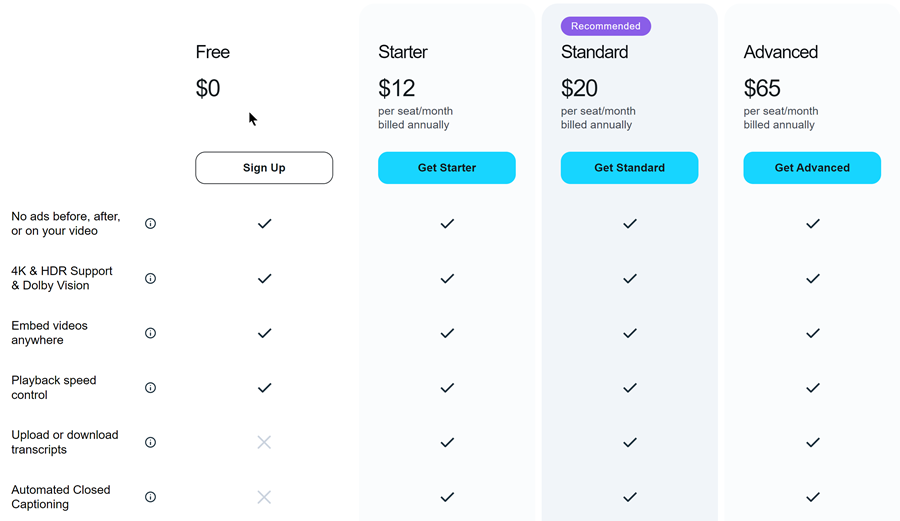Viewport: 900px width, 521px height.
Task: Click info icon beside Embed videos anywhere
Action: 150,333
